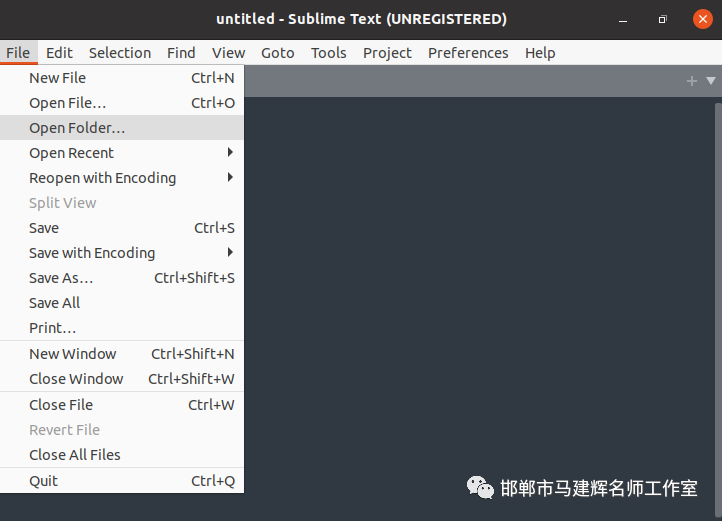Select Open File… menu entry
722x521 pixels.
[122, 103]
